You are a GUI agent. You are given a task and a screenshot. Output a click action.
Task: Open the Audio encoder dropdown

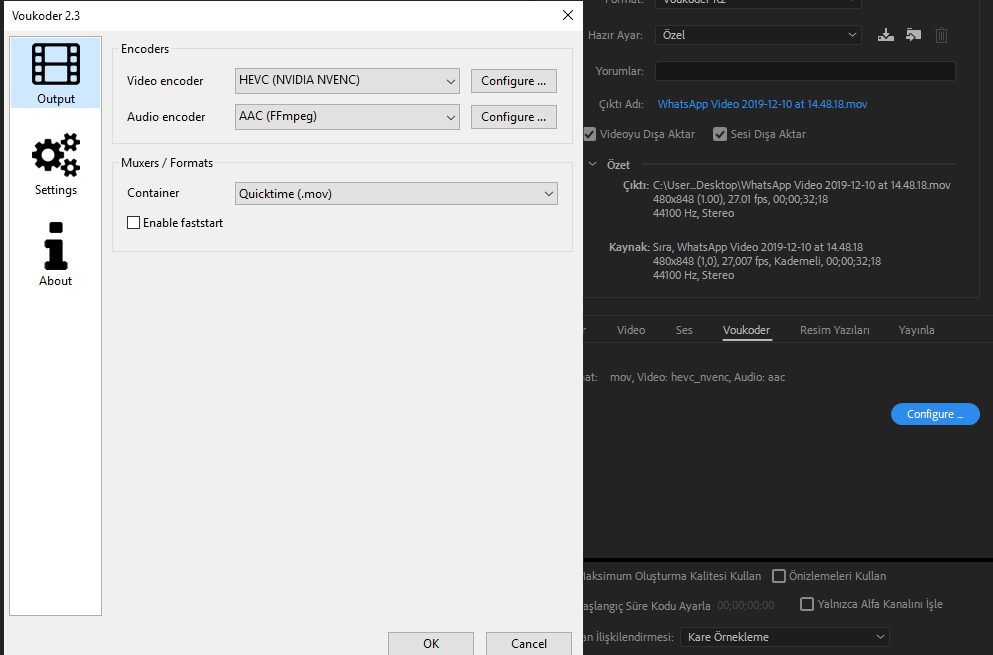pyautogui.click(x=347, y=117)
